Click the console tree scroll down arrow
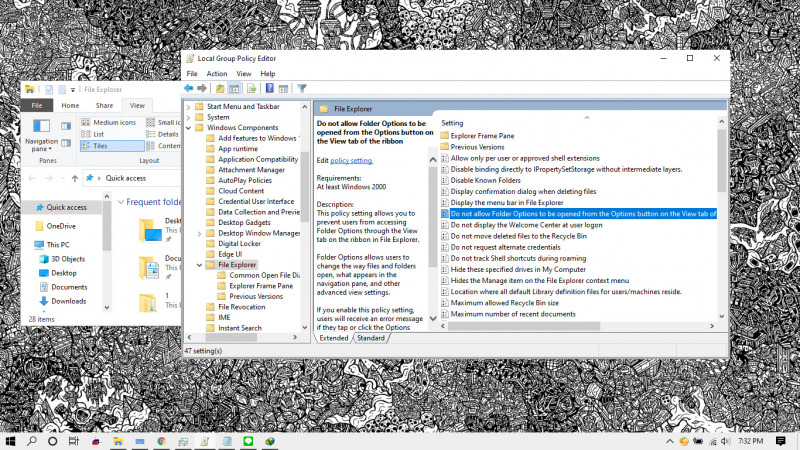Screen dimensions: 800x450 (x=305, y=328)
